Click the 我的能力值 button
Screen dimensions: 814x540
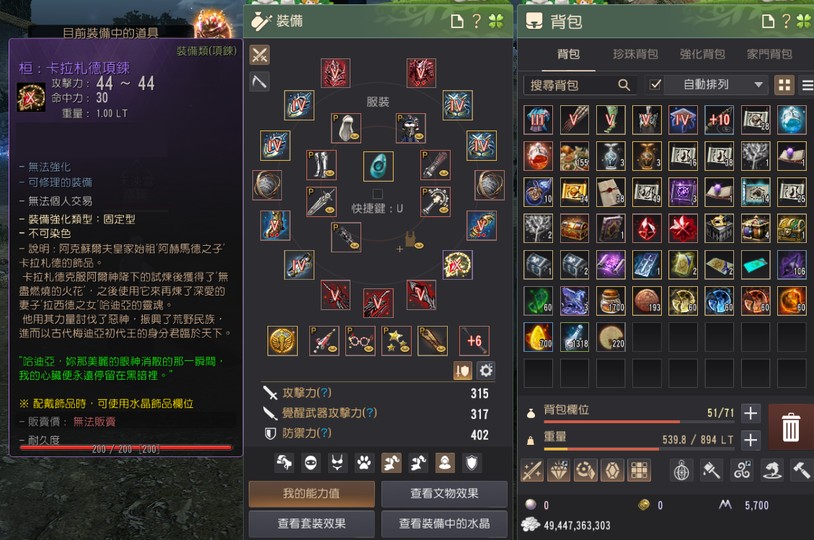311,493
